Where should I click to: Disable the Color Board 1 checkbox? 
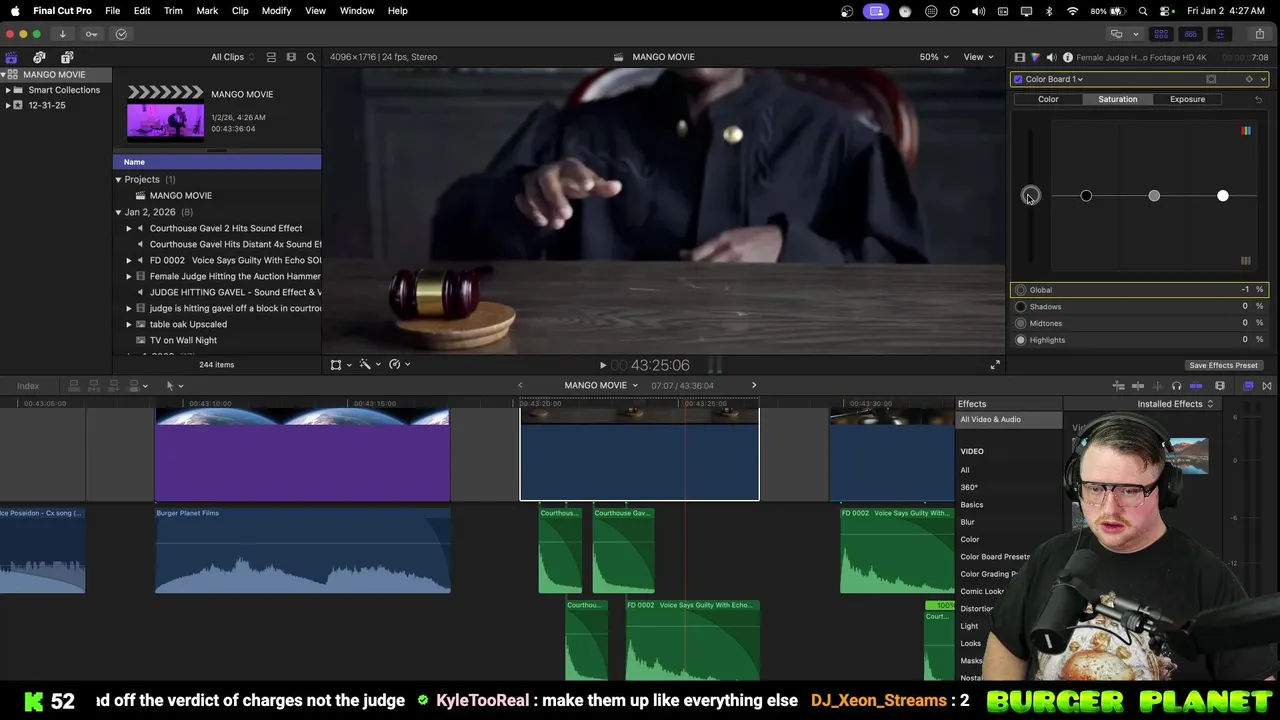(1018, 79)
